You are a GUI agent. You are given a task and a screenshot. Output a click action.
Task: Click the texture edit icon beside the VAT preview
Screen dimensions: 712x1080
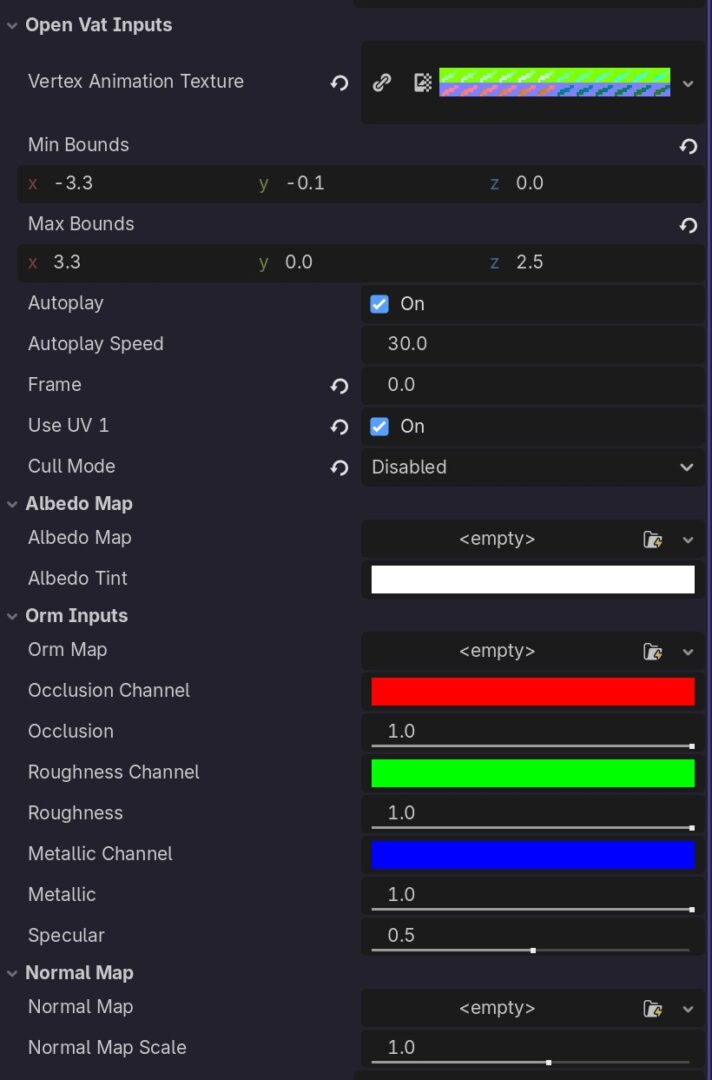pyautogui.click(x=422, y=83)
